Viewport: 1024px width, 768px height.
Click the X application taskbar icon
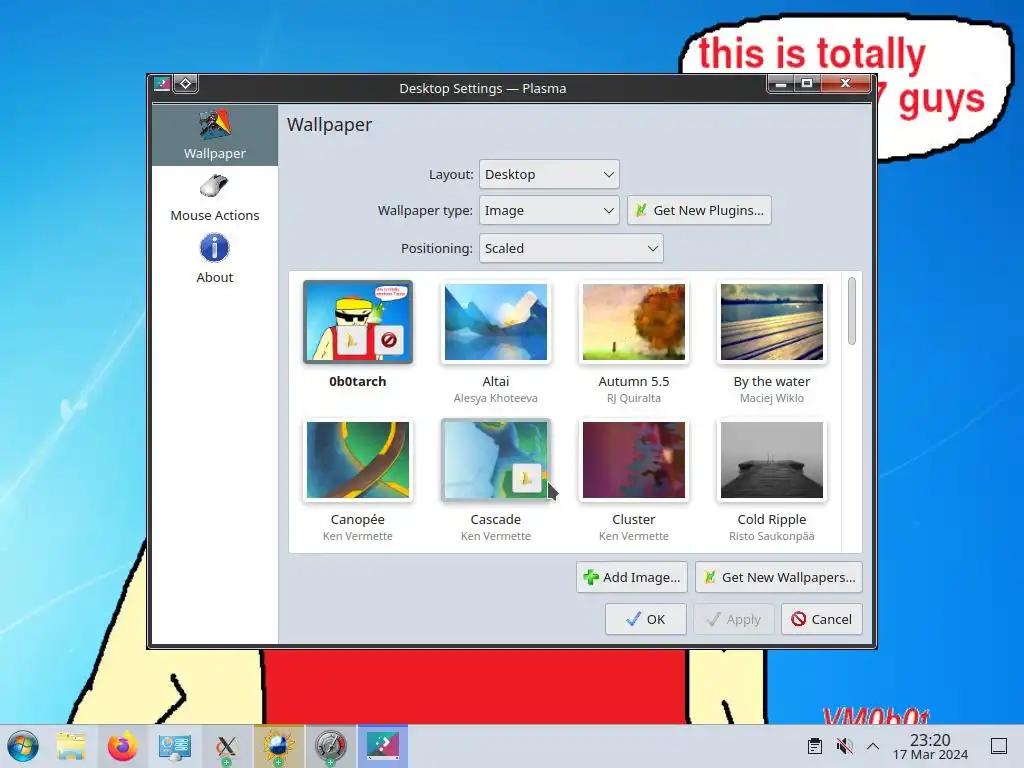pos(226,746)
